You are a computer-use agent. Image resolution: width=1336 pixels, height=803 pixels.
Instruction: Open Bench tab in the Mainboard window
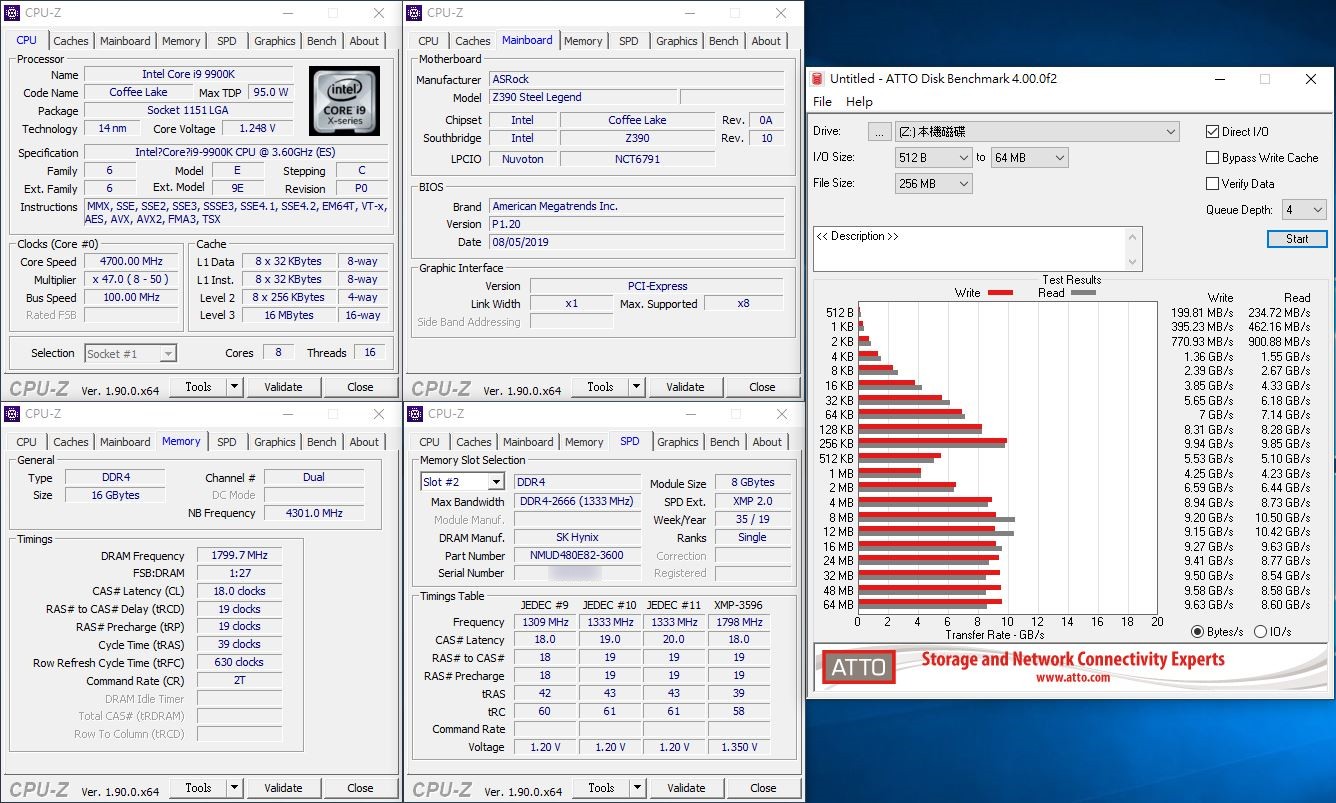(724, 41)
